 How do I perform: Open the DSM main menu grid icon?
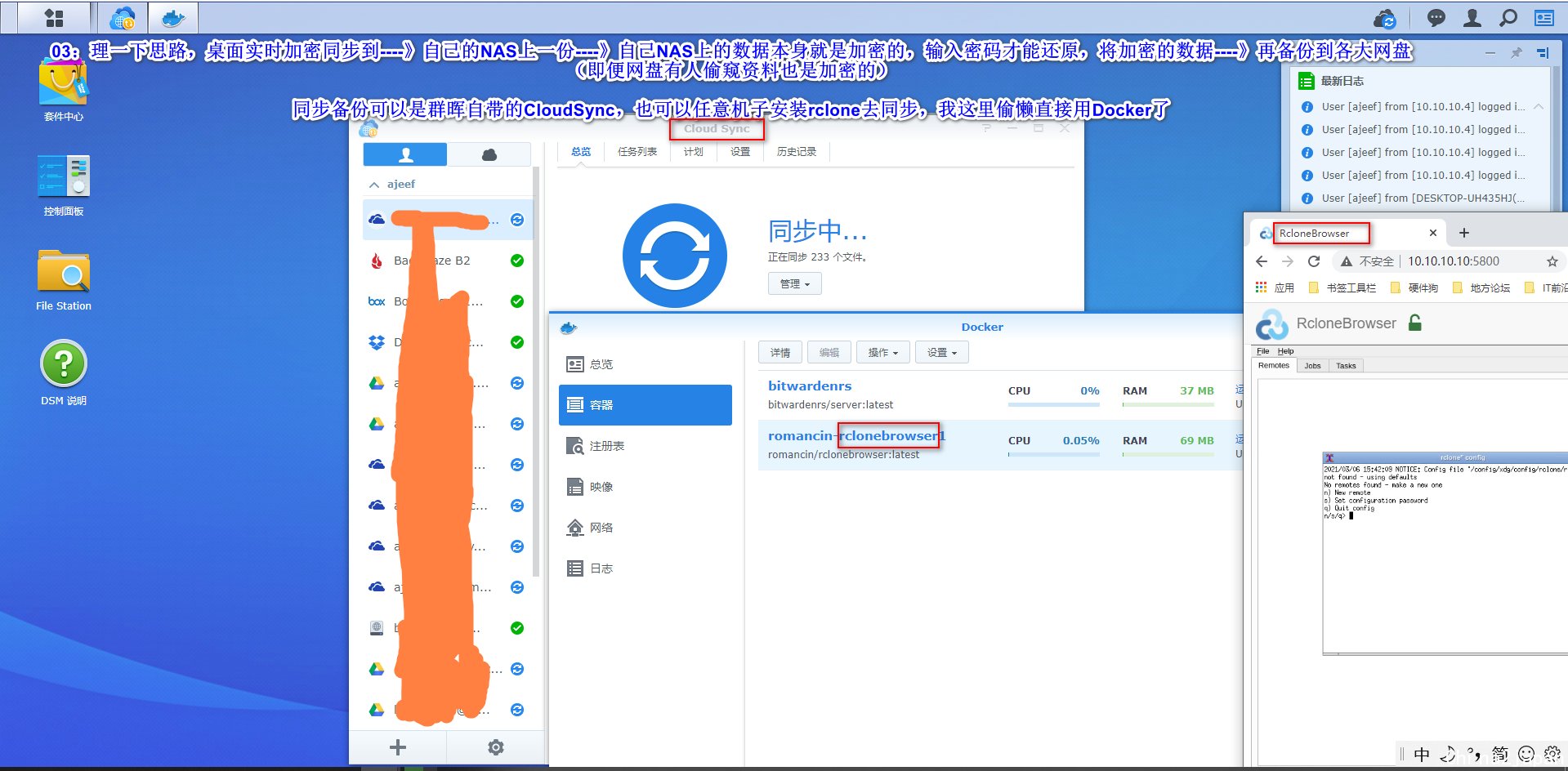coord(54,17)
